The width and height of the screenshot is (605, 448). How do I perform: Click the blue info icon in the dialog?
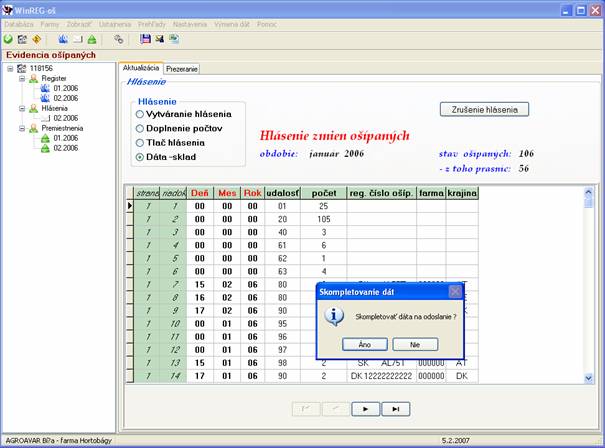(334, 317)
